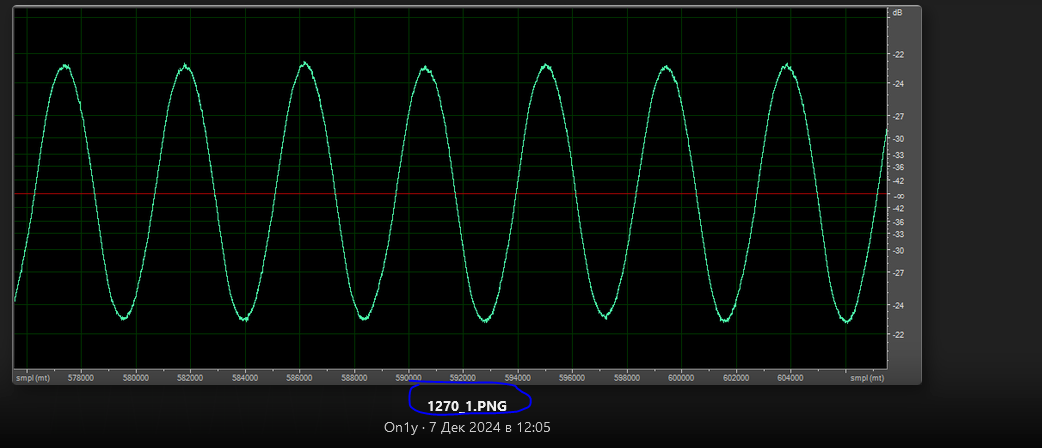Click the 586000 sample ruler mark
Screen dimensions: 1042x448
[300, 378]
